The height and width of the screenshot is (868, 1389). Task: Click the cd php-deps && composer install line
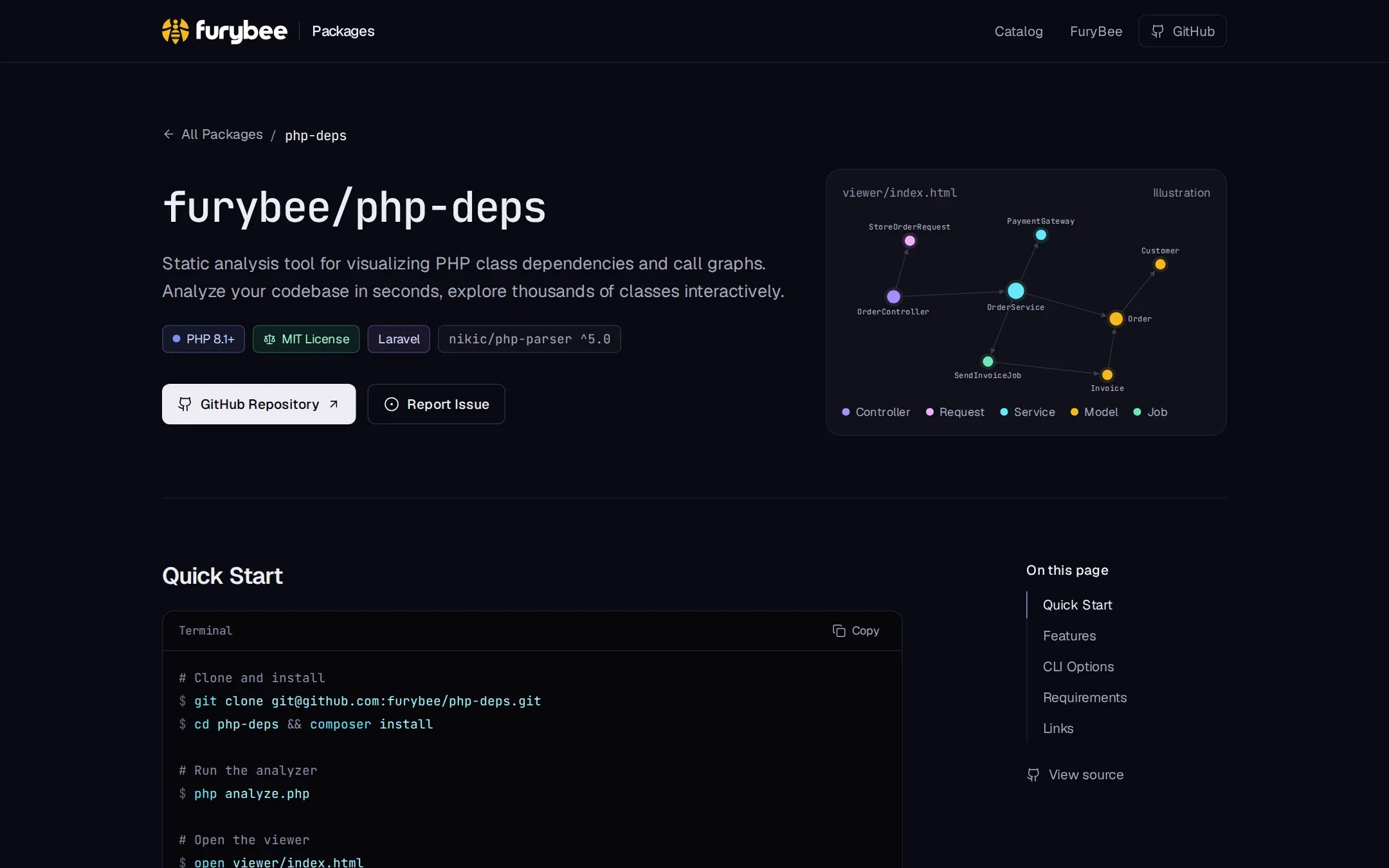pos(306,724)
